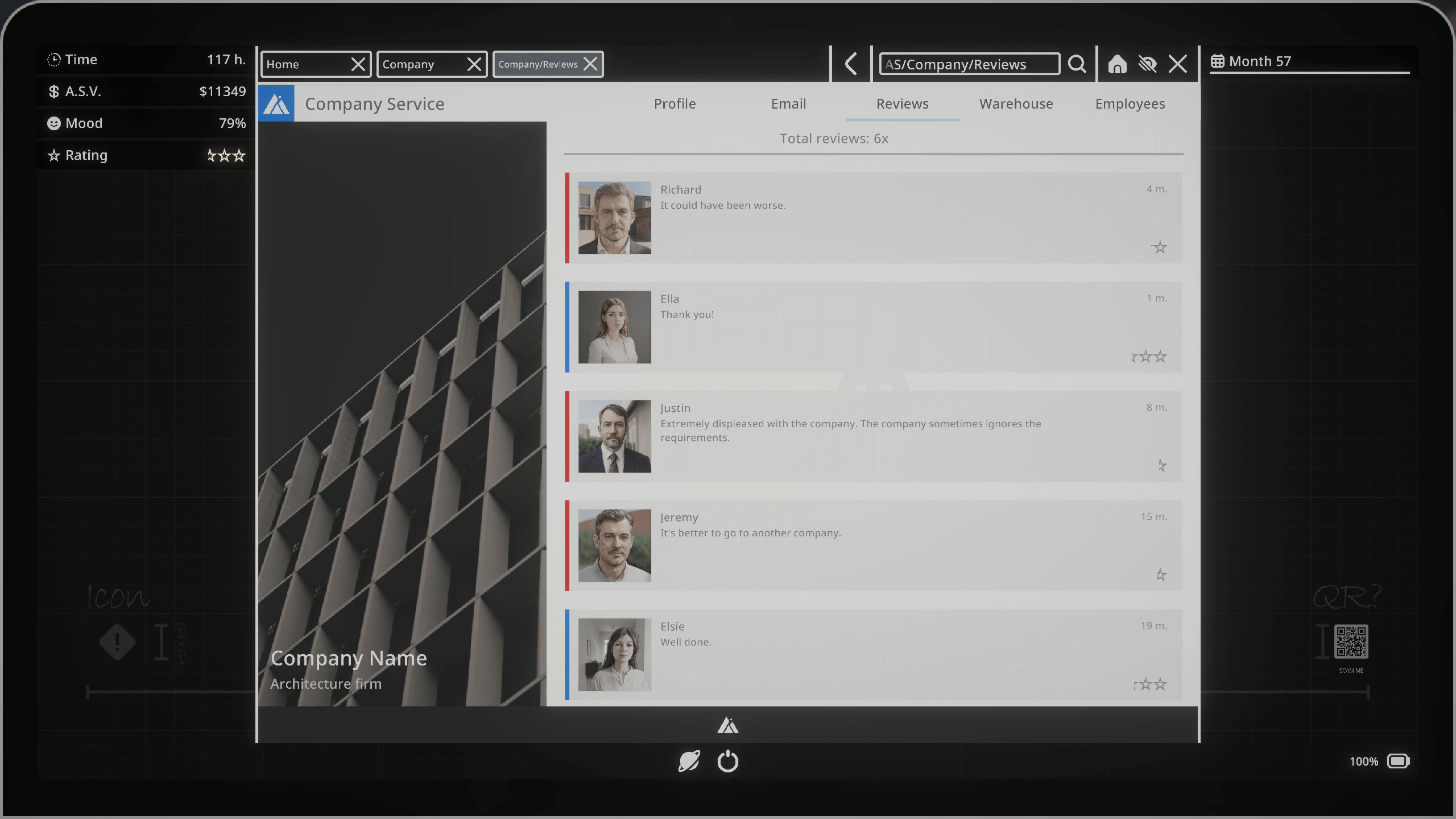Select the mood smiley icon in the sidebar
Viewport: 1456px width, 819px height.
tap(53, 123)
